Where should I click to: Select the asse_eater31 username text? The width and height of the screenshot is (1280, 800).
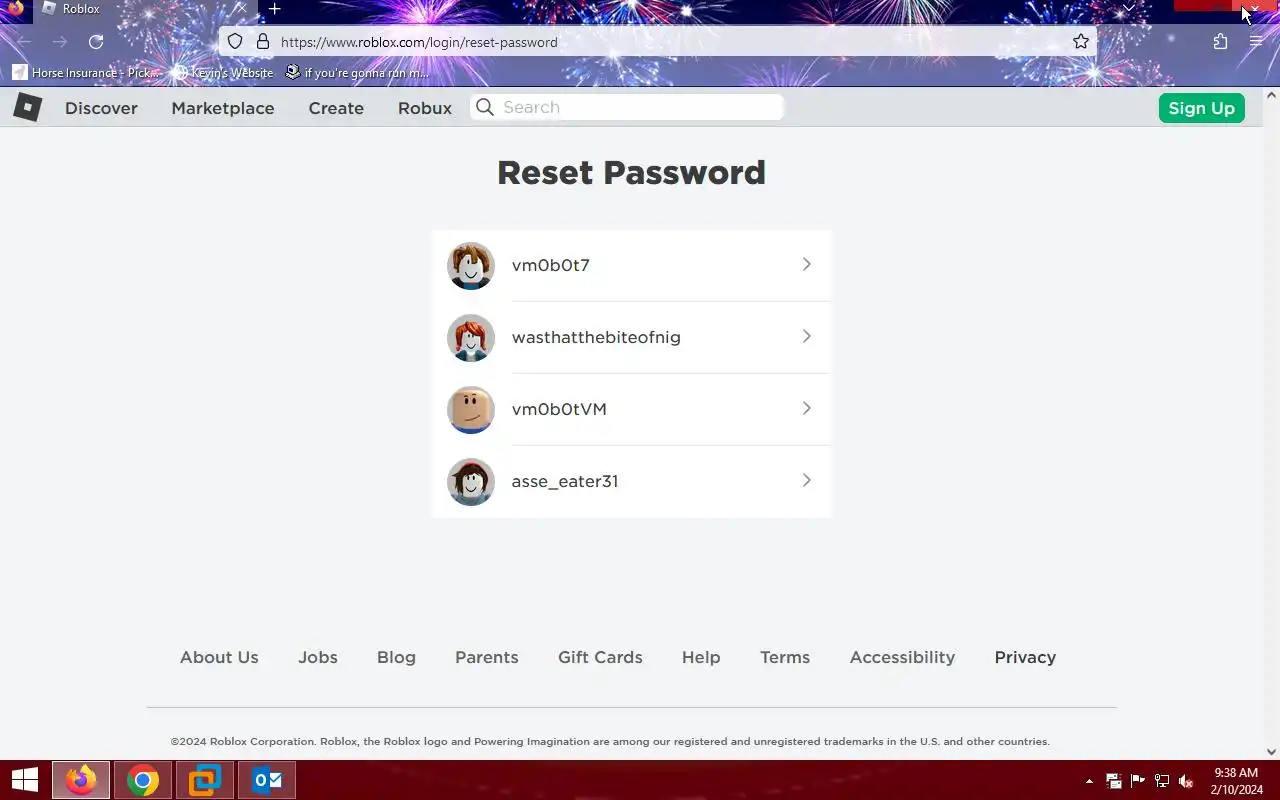click(565, 481)
